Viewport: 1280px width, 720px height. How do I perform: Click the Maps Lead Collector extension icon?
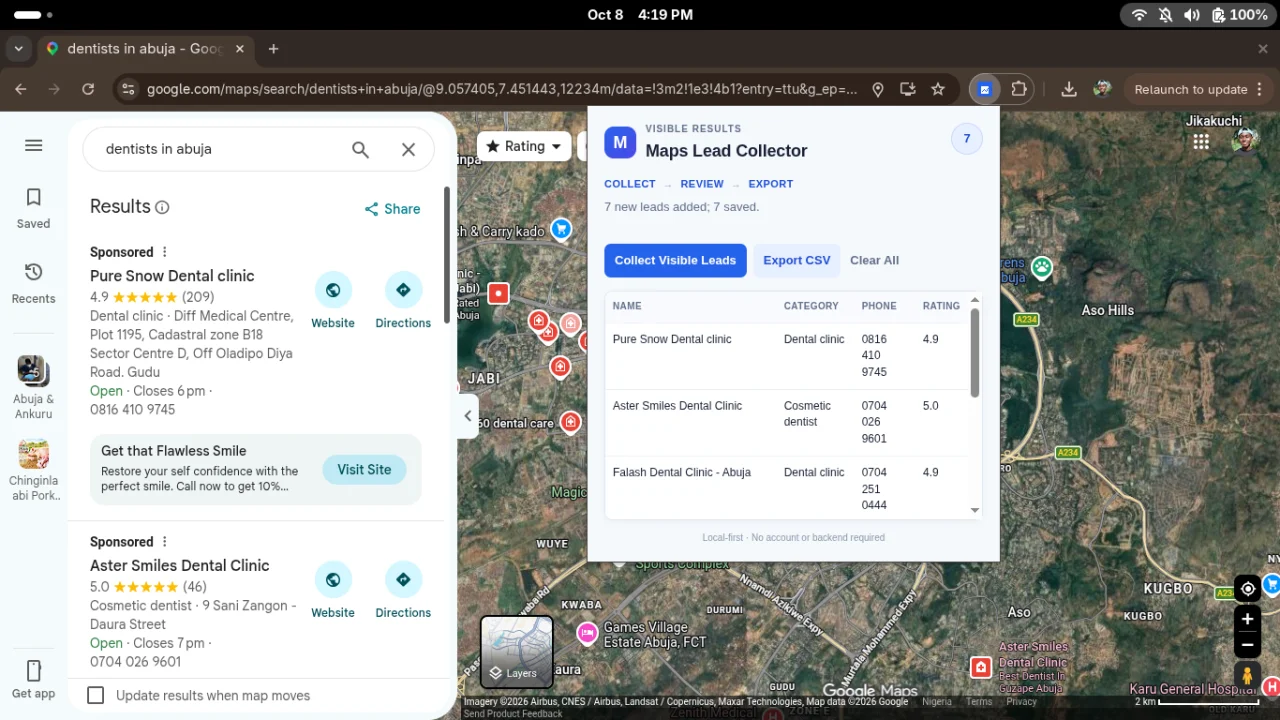(x=984, y=89)
